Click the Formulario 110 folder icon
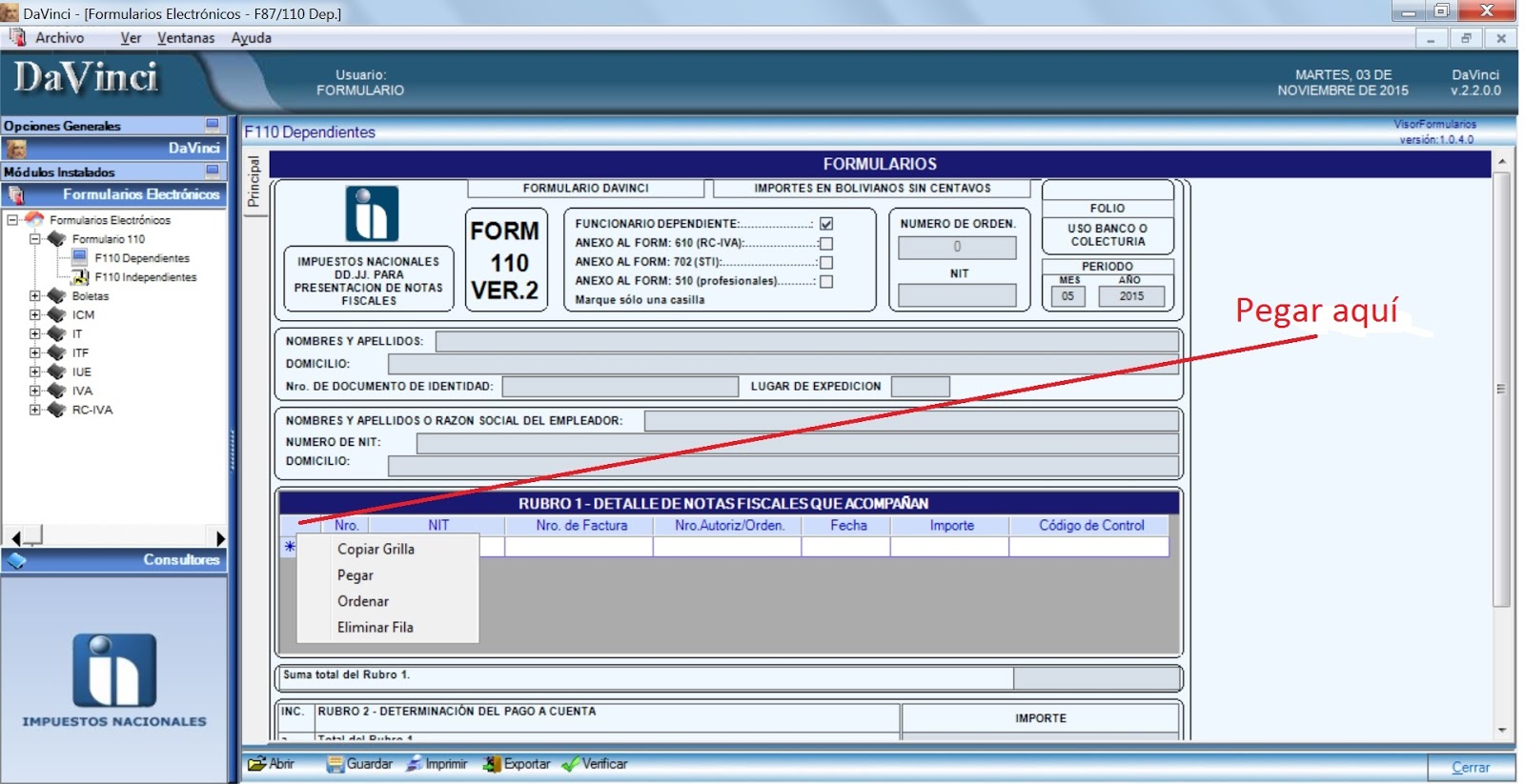The height and width of the screenshot is (784, 1525). 57,238
